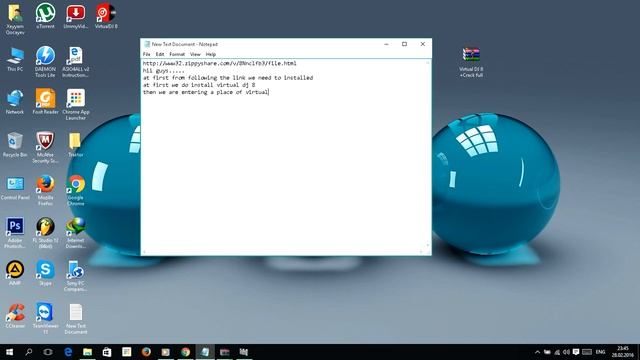Select the Skype desktop icon
This screenshot has width=640, height=360.
[45, 273]
